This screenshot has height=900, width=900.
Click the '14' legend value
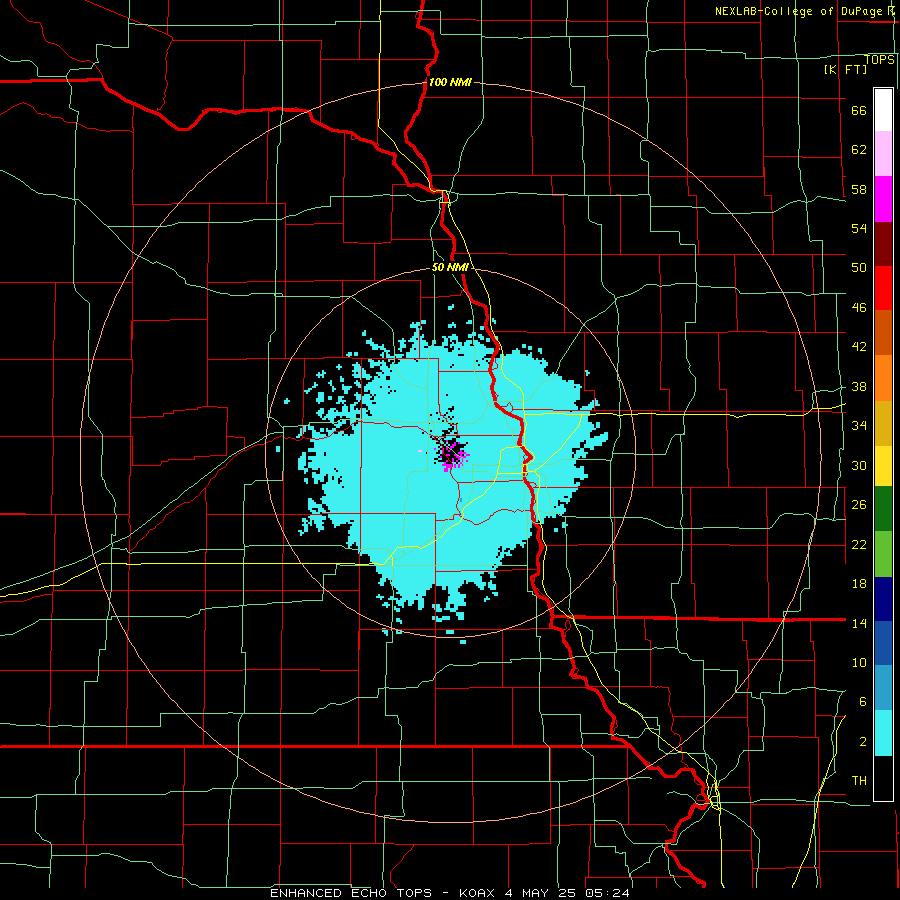[859, 623]
